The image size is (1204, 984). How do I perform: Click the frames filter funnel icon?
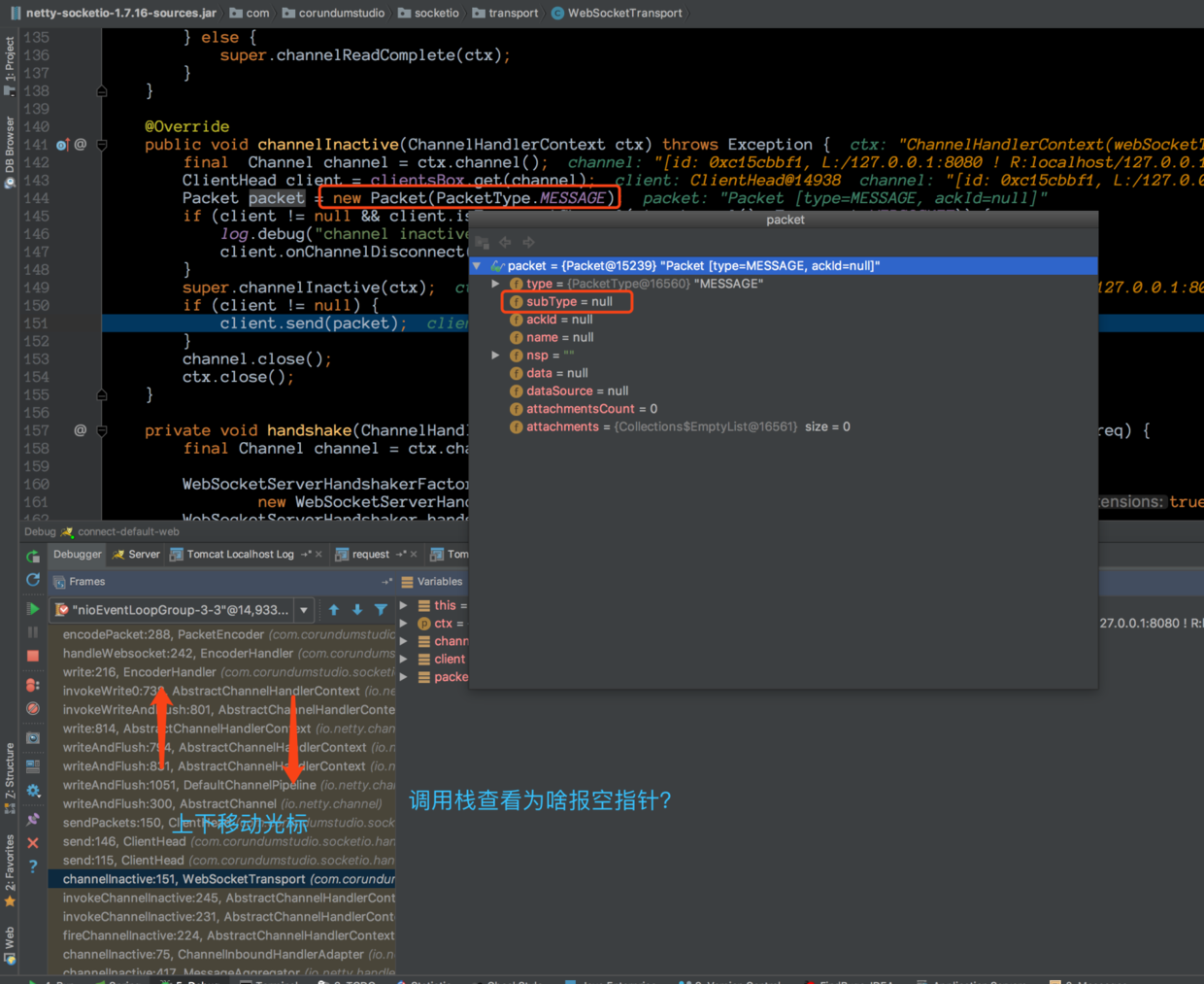tap(381, 610)
